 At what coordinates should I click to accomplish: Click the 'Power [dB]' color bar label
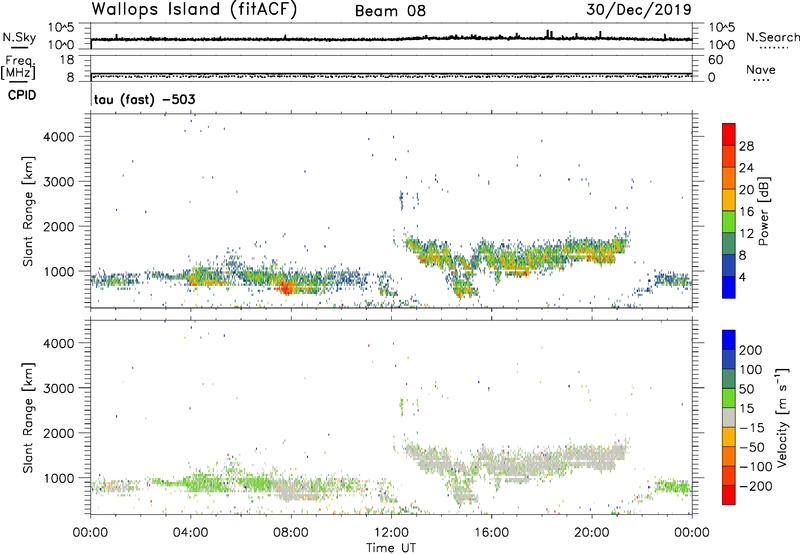tap(763, 211)
